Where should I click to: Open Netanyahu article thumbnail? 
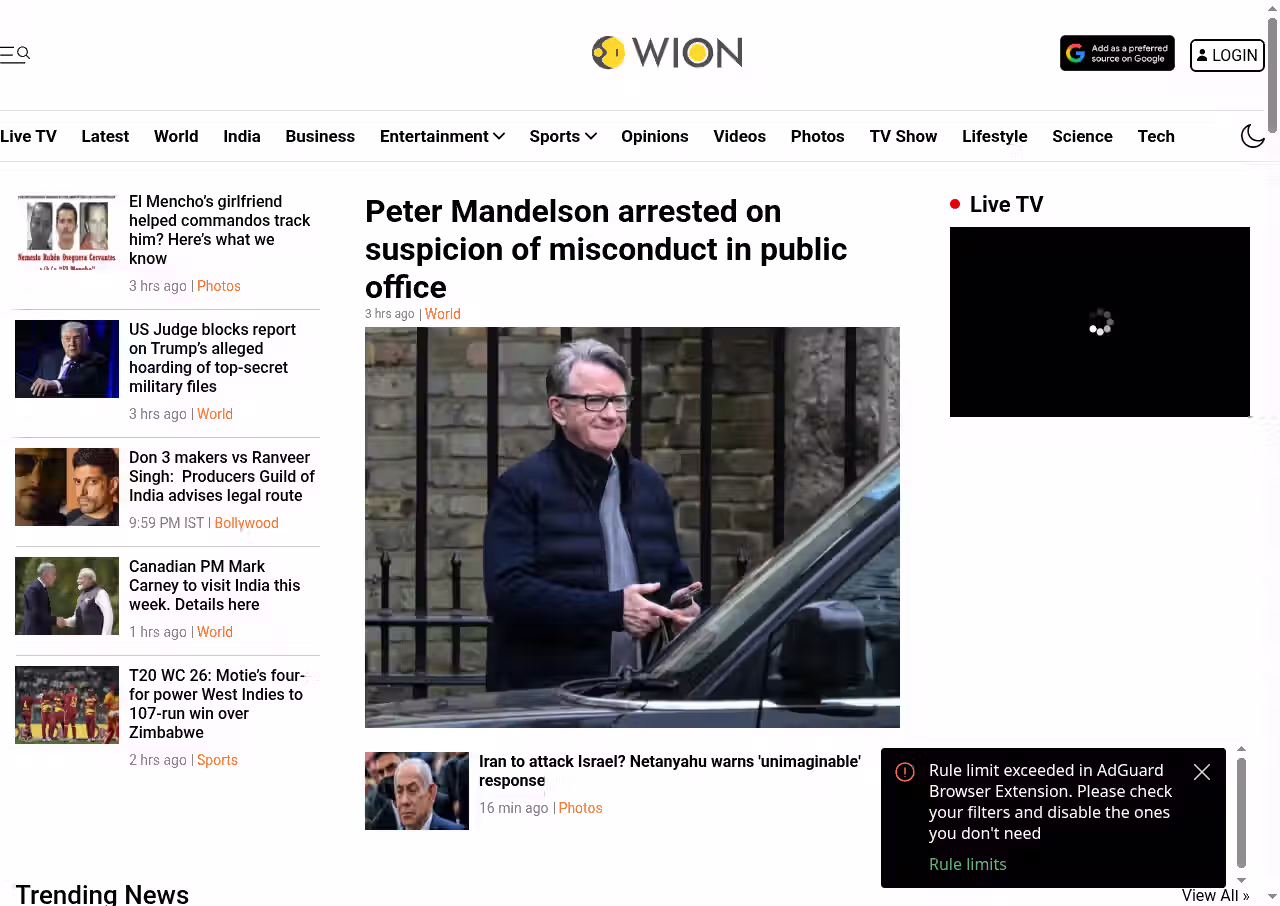417,791
